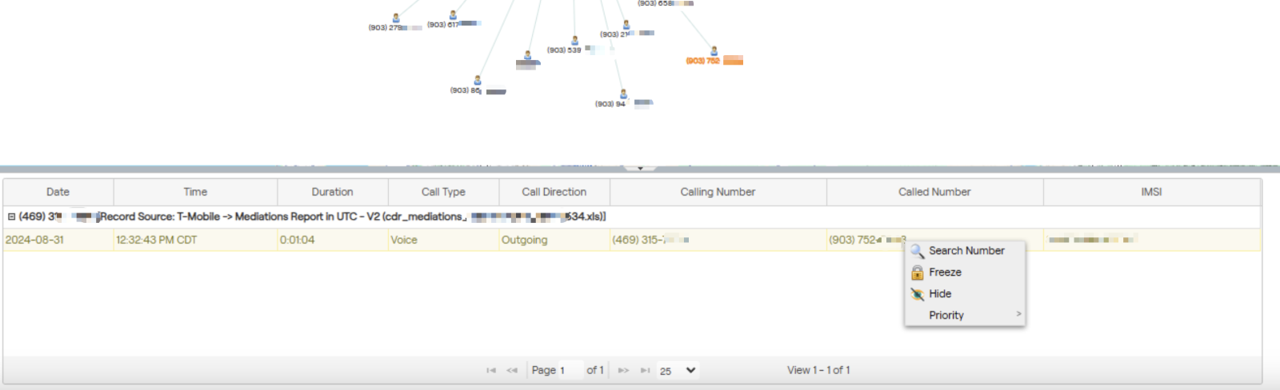Click the Outgoing call direction cell
This screenshot has height=390, width=1280.
(x=554, y=240)
